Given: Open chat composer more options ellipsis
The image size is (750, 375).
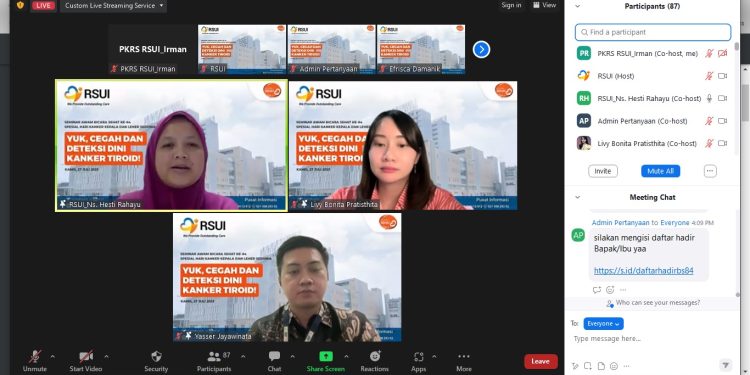Looking at the screenshot, I should point(627,365).
